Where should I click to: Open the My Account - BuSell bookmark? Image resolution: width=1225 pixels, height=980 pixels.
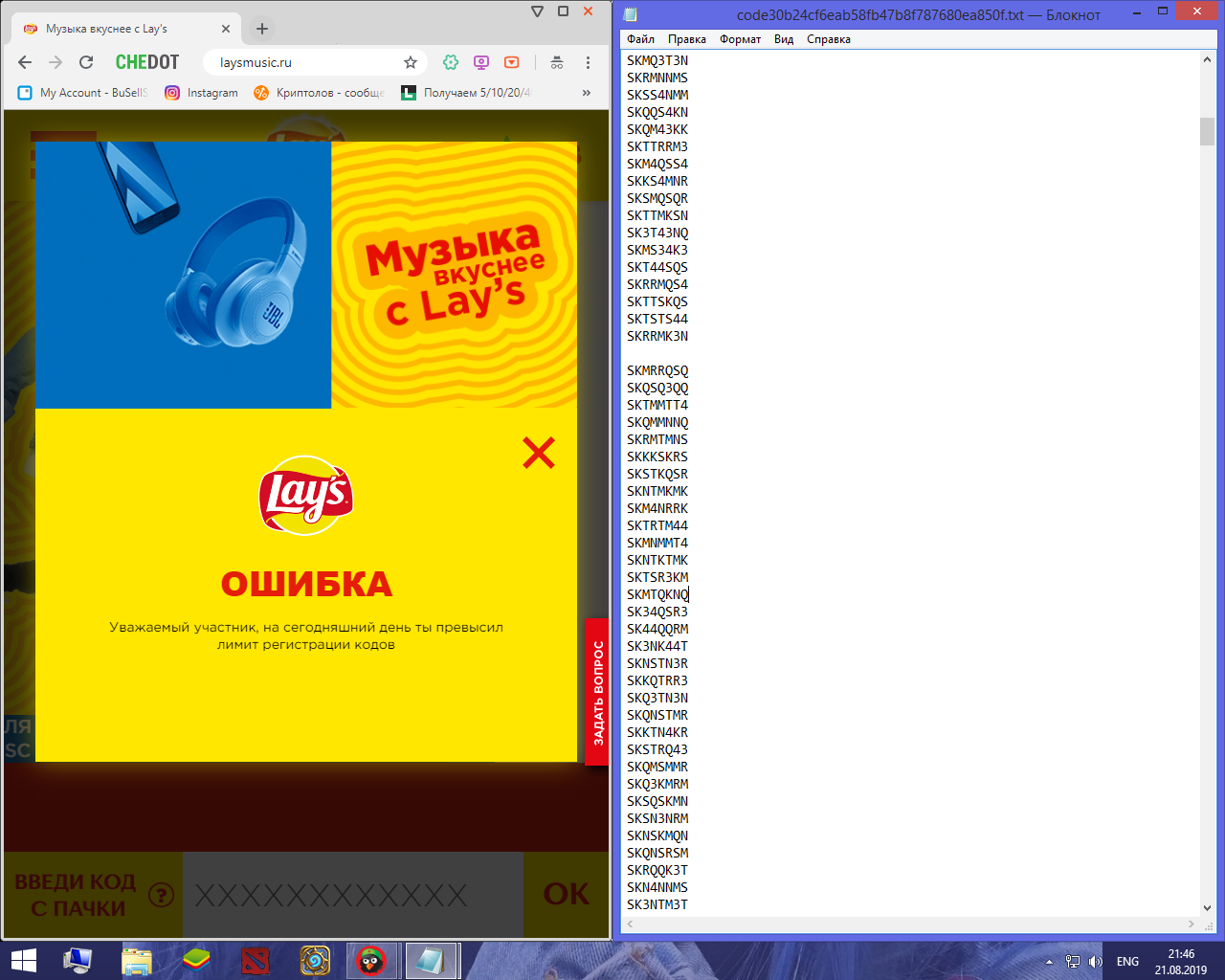(84, 93)
